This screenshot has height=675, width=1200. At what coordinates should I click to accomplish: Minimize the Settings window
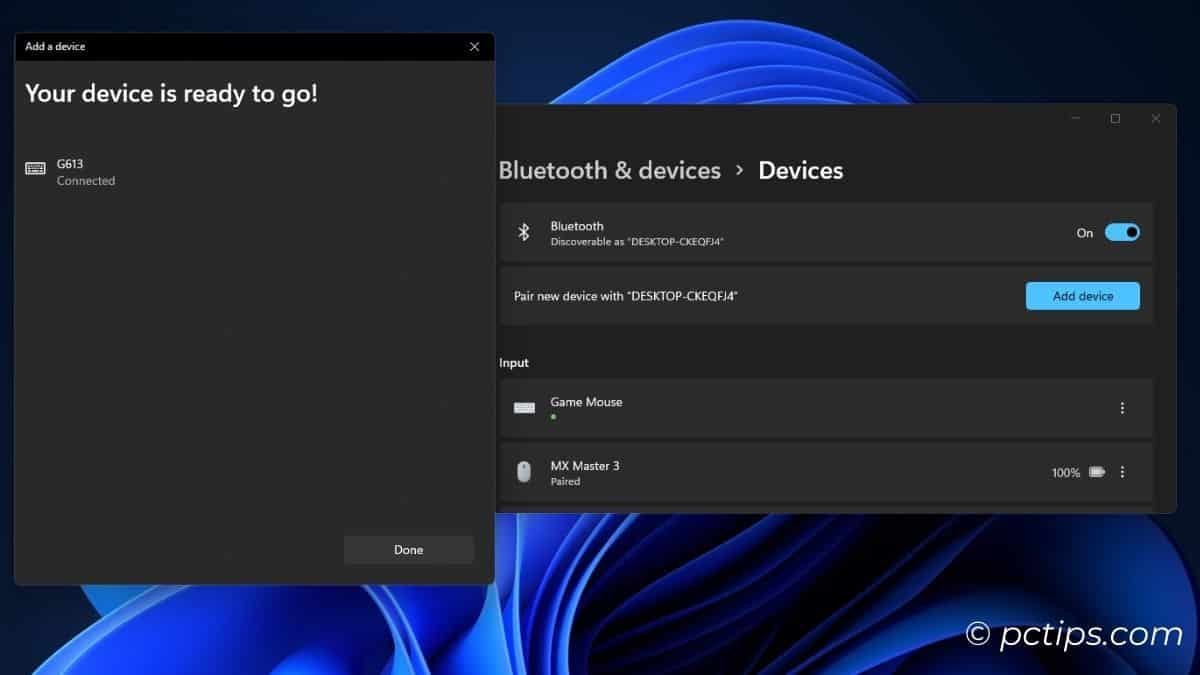click(x=1076, y=118)
